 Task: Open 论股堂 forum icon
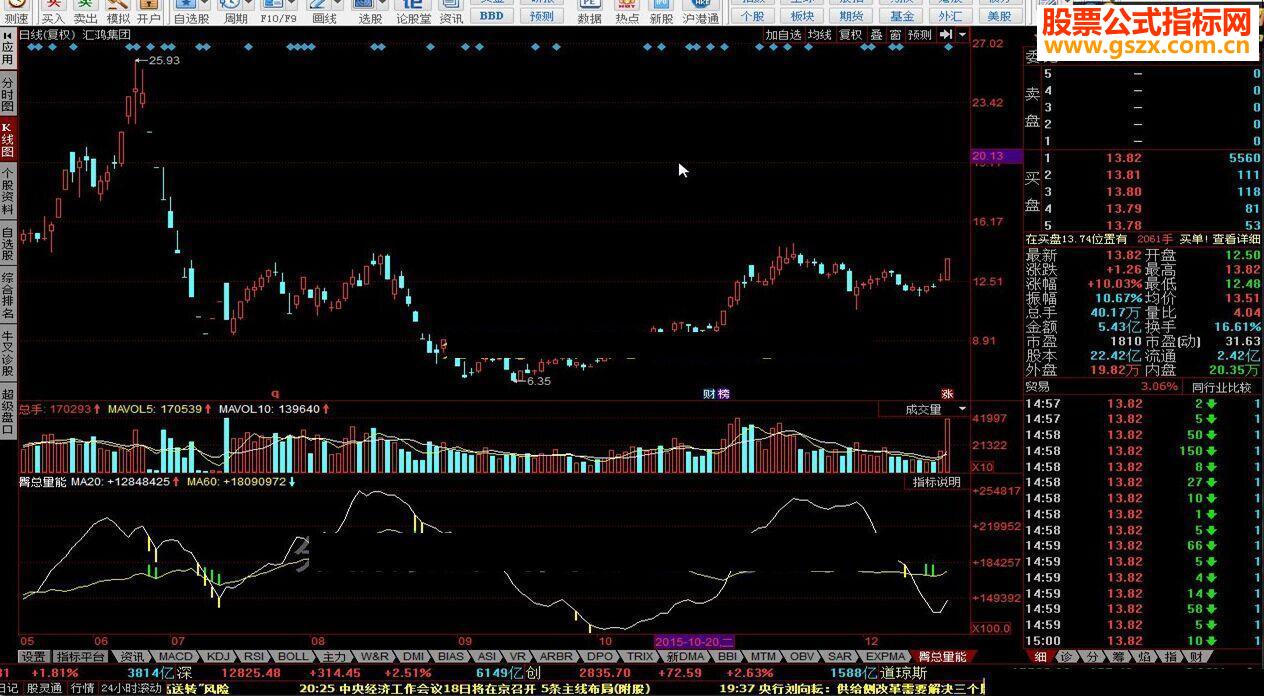(x=413, y=12)
